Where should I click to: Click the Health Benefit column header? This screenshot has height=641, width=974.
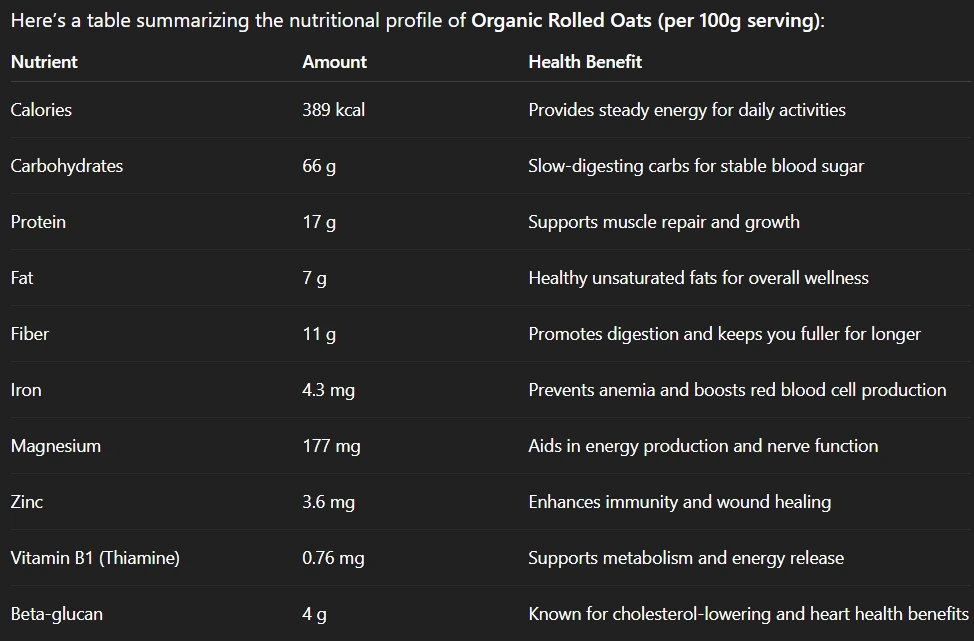[x=585, y=62]
